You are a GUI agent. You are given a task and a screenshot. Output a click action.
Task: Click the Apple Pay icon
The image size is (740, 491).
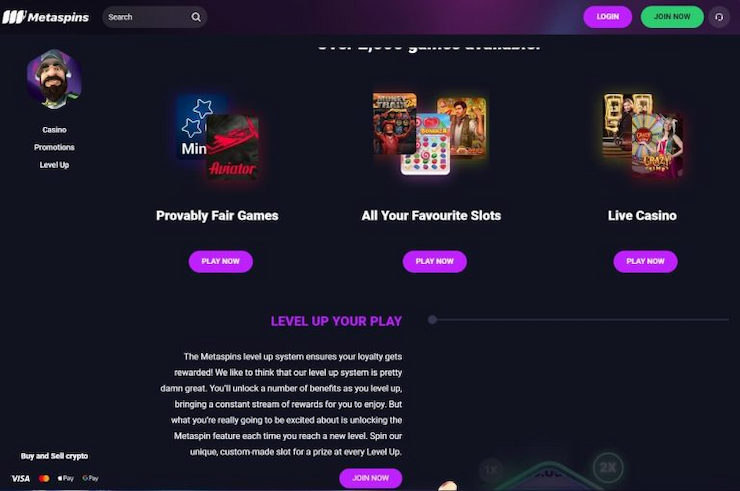(66, 478)
